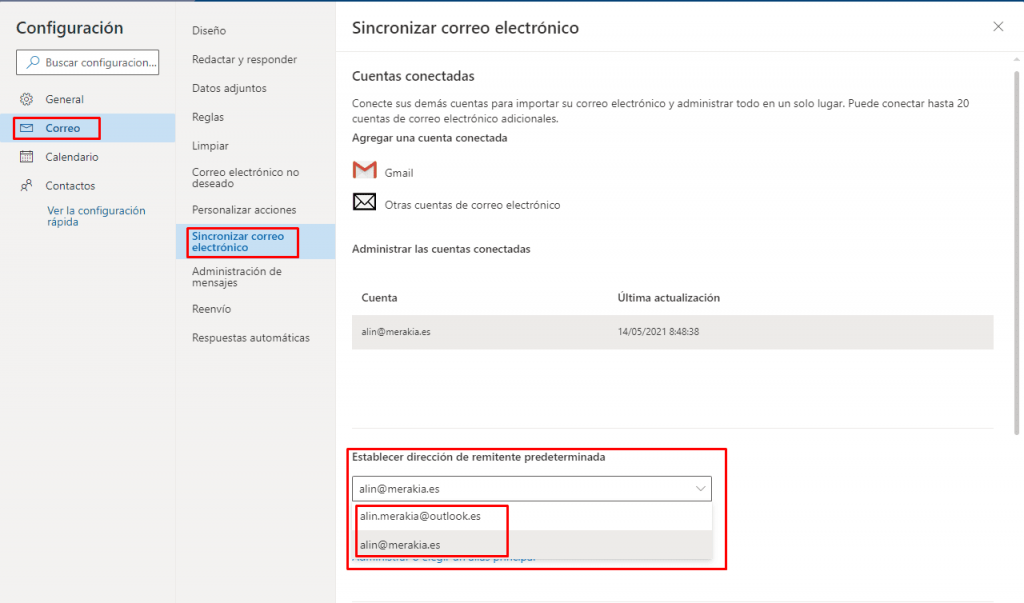Open Redactar y responder settings
Viewport: 1024px width, 603px height.
coord(244,59)
